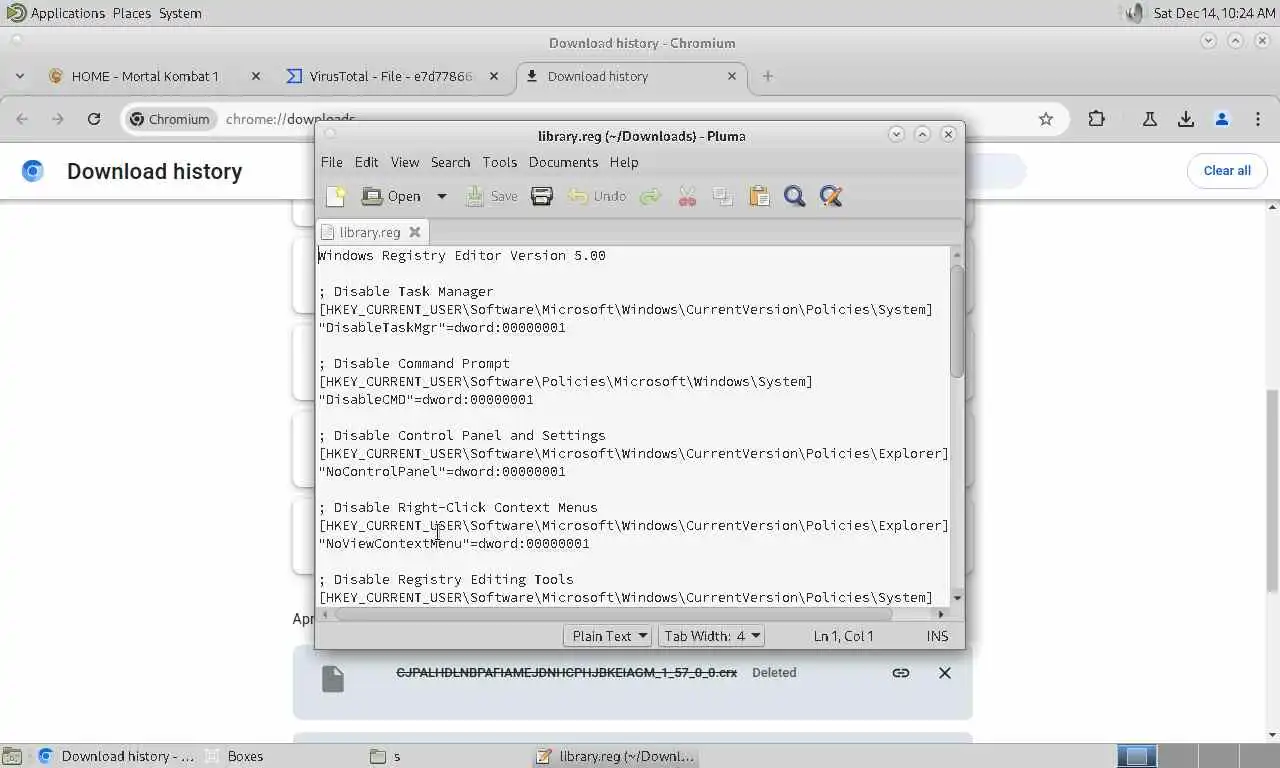Switch to Download history taskbar window

(x=116, y=756)
